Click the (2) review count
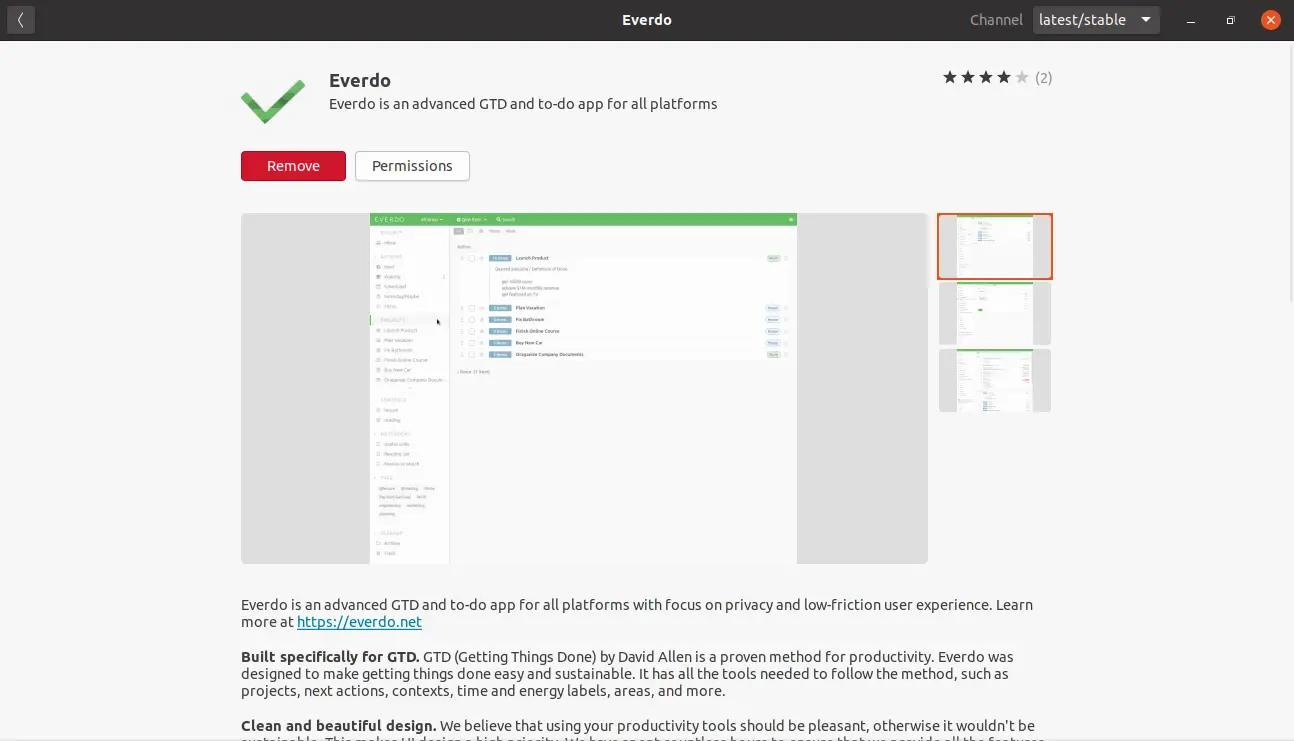Viewport: 1294px width, 741px height. click(1043, 78)
